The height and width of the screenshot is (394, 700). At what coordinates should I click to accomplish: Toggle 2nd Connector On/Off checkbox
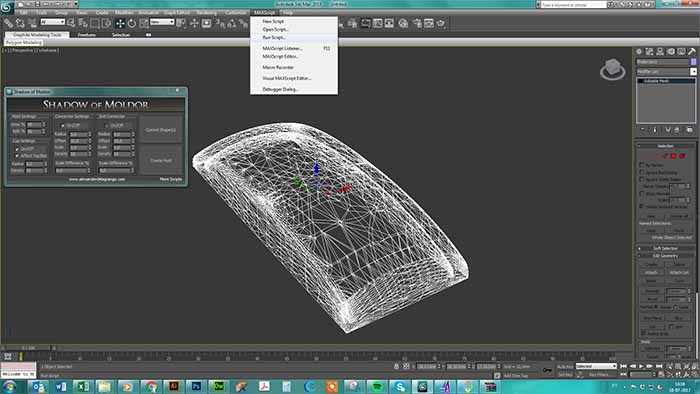pos(106,125)
